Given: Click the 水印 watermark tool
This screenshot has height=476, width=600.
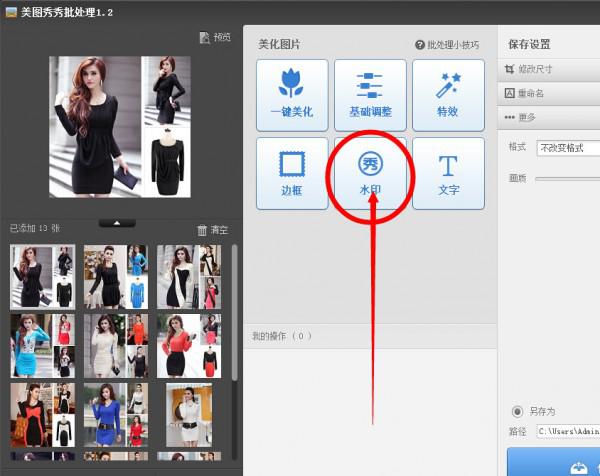Looking at the screenshot, I should (x=370, y=173).
